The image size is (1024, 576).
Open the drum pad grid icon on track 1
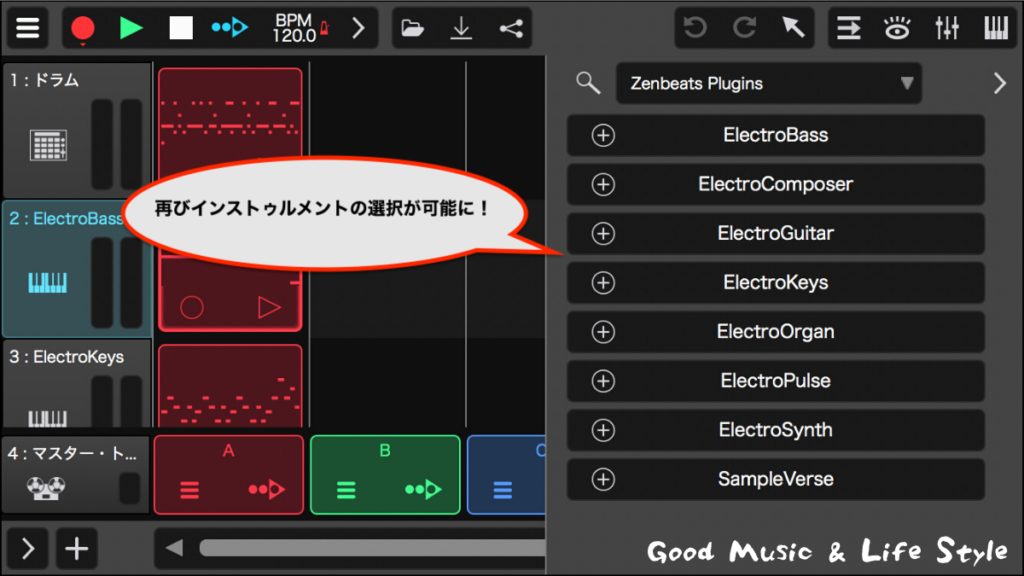(x=48, y=145)
